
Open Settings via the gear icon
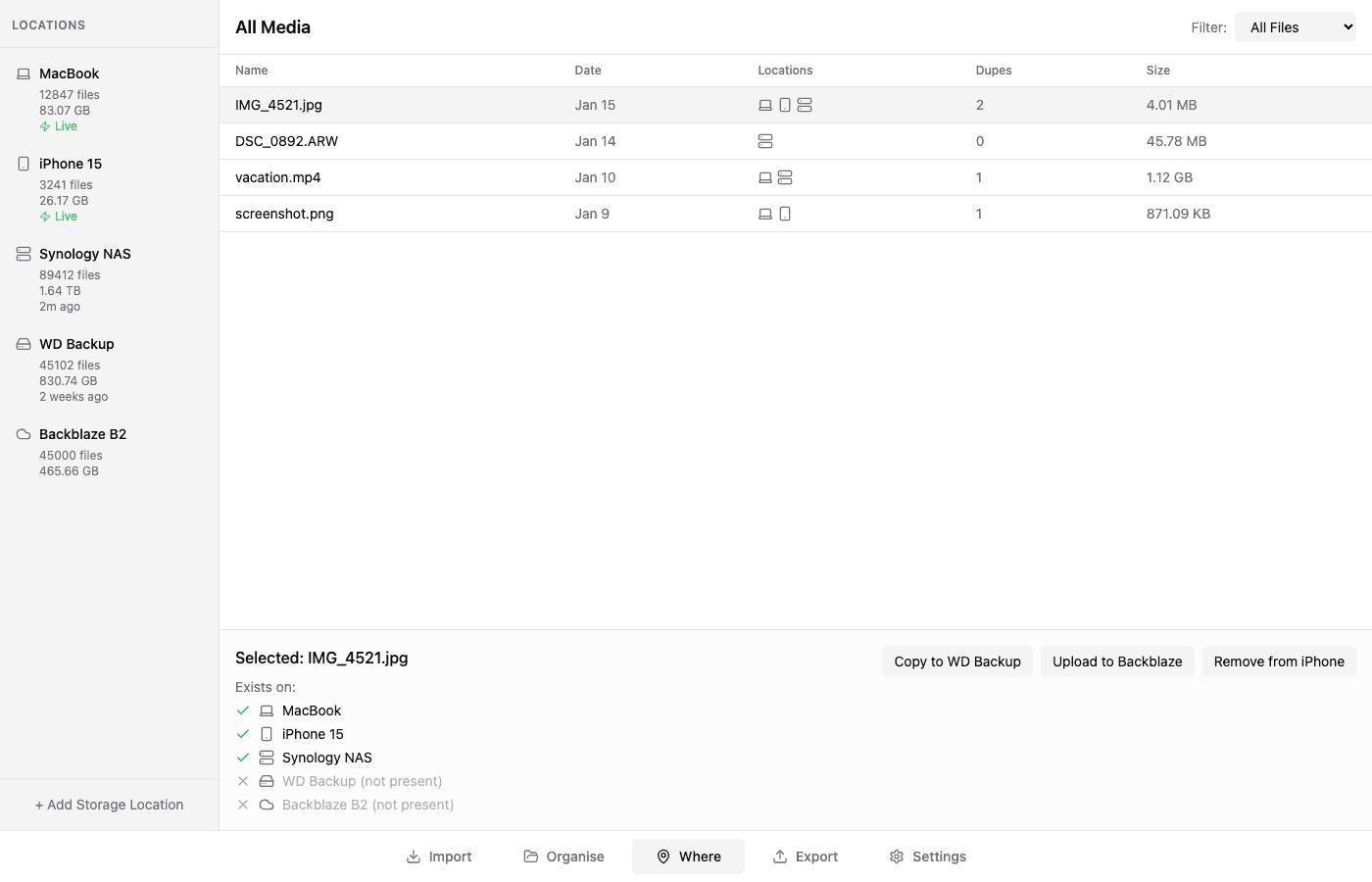[895, 856]
